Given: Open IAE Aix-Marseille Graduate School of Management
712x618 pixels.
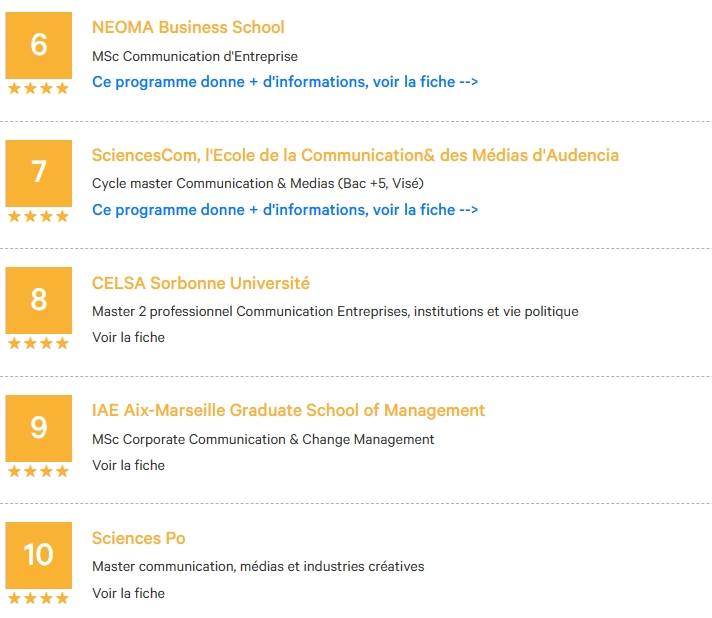Looking at the screenshot, I should coord(288,410).
